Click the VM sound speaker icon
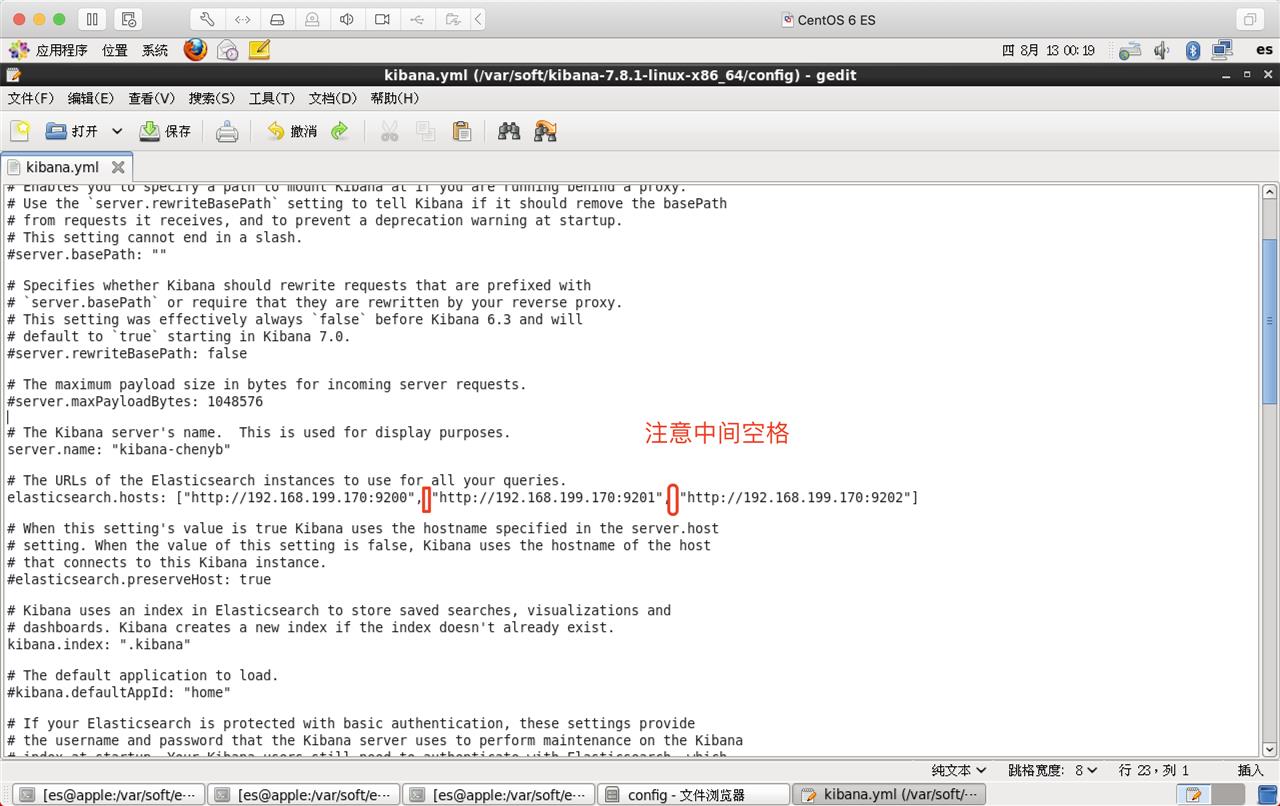This screenshot has height=806, width=1280. pos(347,19)
